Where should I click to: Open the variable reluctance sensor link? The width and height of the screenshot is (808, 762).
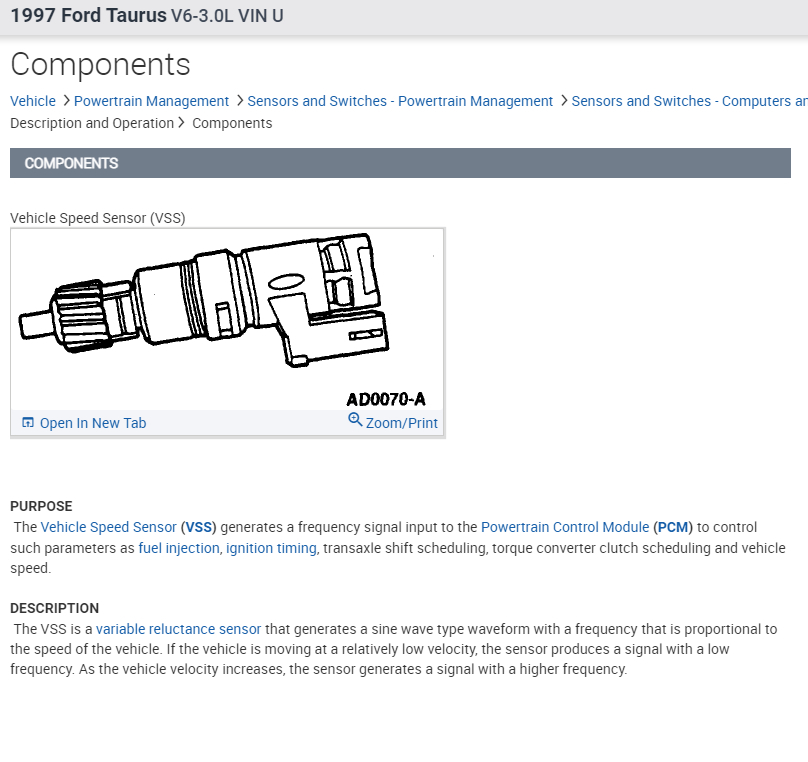point(178,629)
